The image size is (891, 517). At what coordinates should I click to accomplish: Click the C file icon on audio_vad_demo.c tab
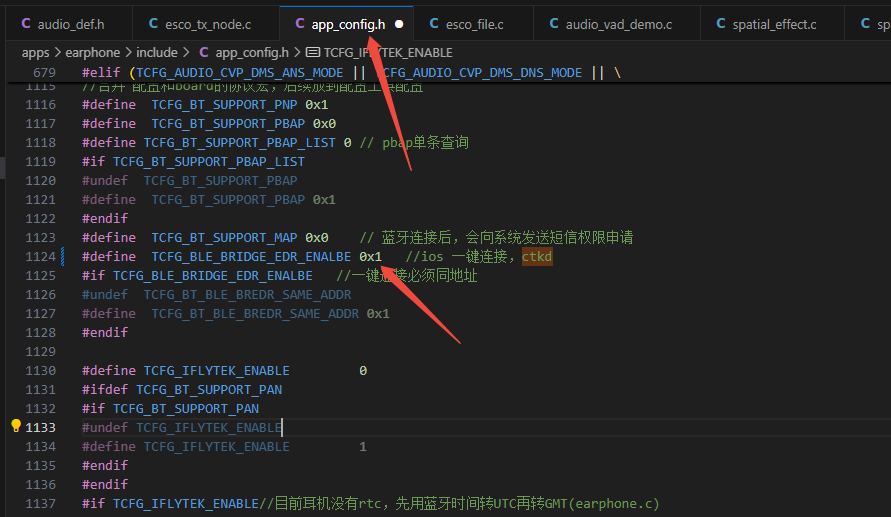point(554,23)
